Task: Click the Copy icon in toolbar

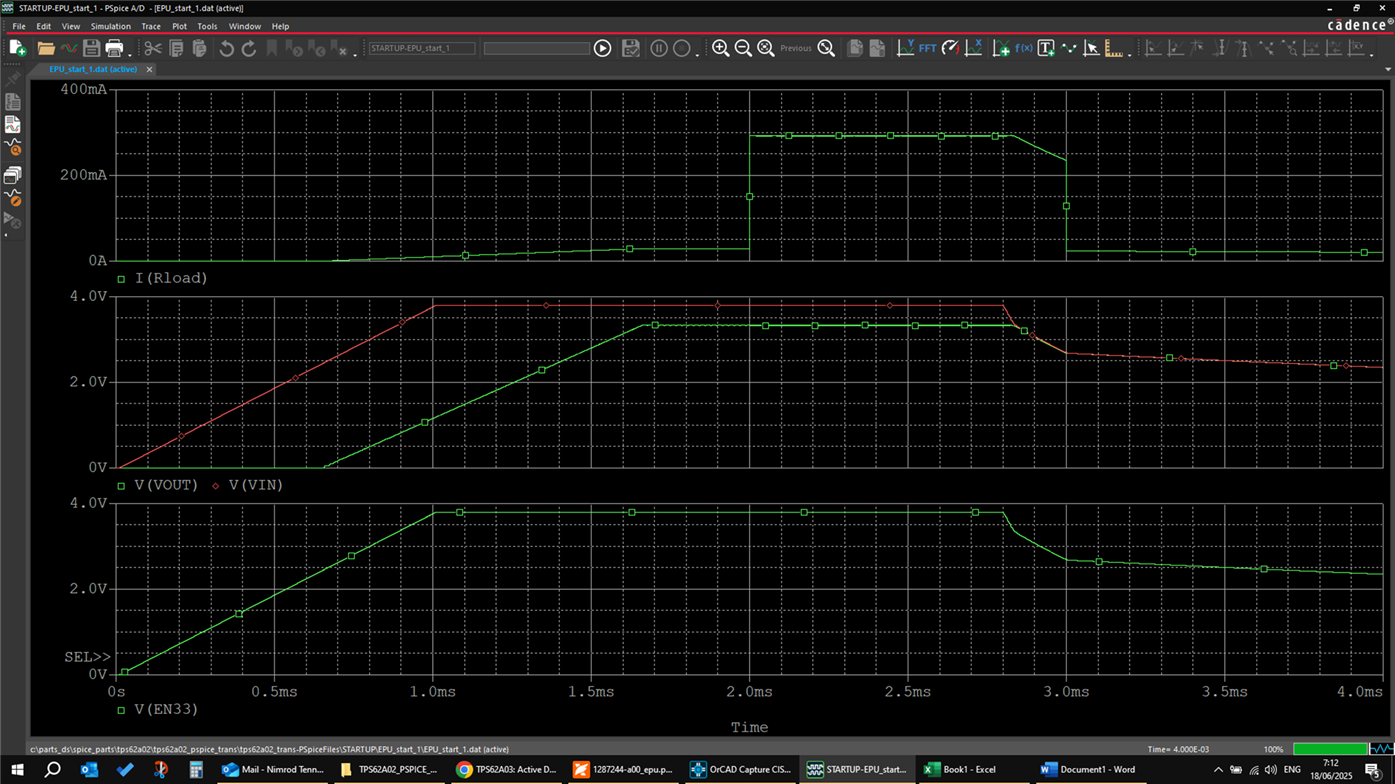Action: coord(176,48)
